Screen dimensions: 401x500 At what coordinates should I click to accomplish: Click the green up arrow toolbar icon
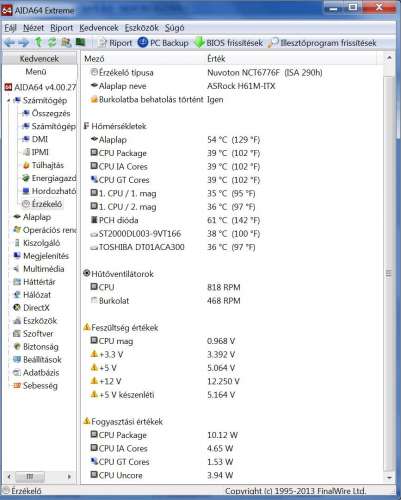(38, 42)
